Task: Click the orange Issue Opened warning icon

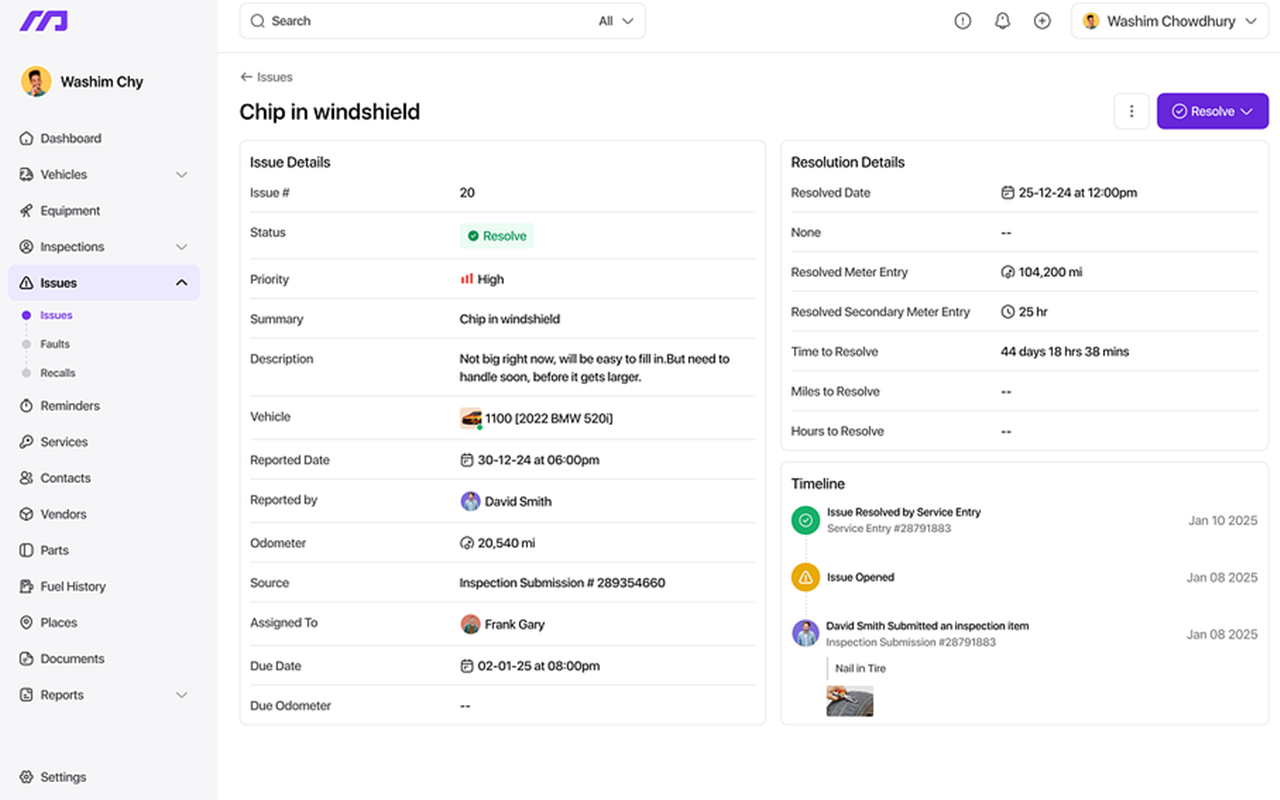Action: (x=805, y=577)
